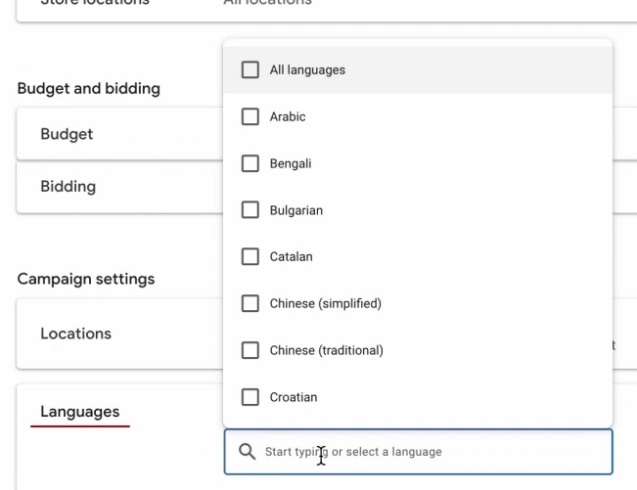Pick the Chinese (traditional) option text
The width and height of the screenshot is (637, 490).
point(326,351)
